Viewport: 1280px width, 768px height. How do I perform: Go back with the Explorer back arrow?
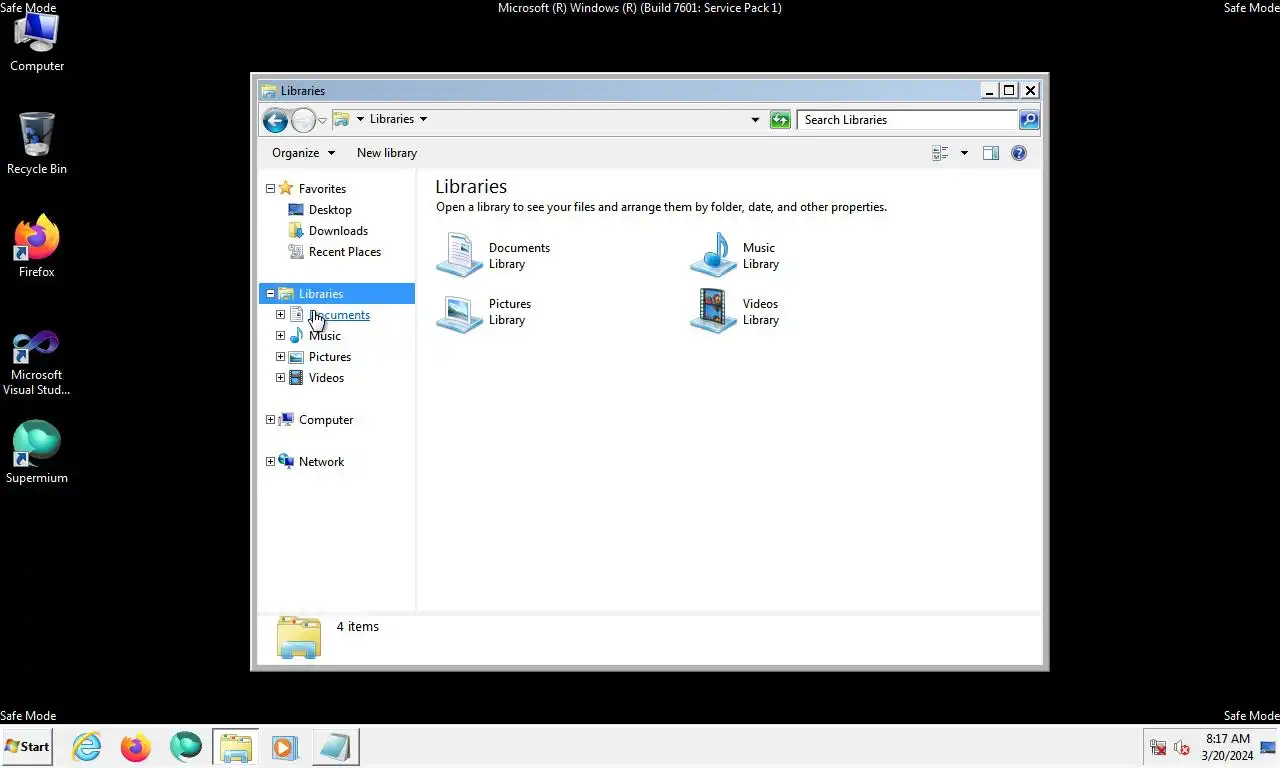(275, 120)
